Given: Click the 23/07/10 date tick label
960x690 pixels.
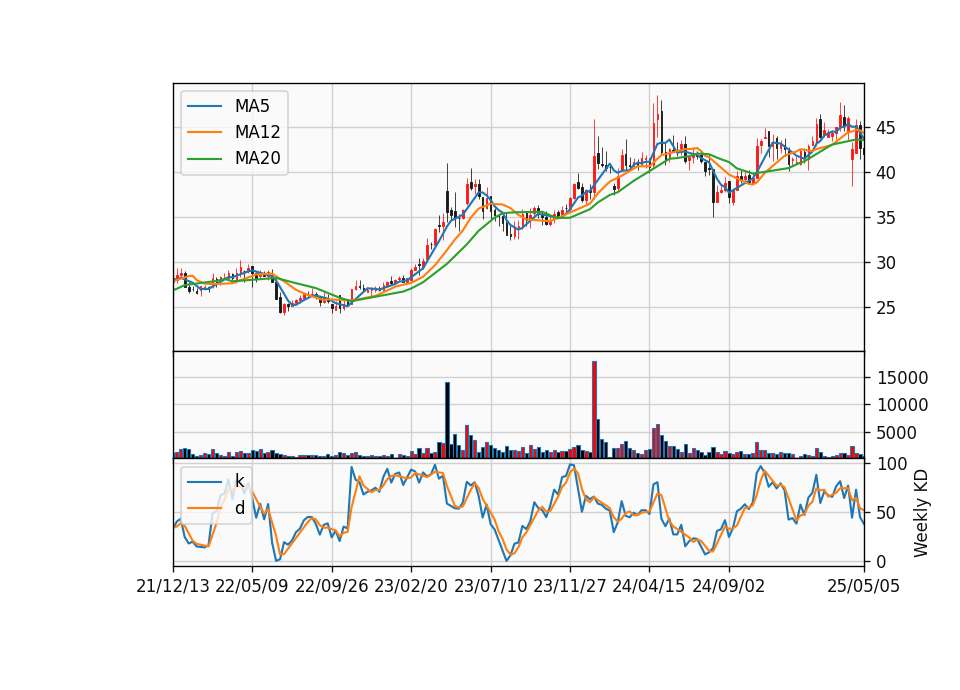Looking at the screenshot, I should click(490, 586).
